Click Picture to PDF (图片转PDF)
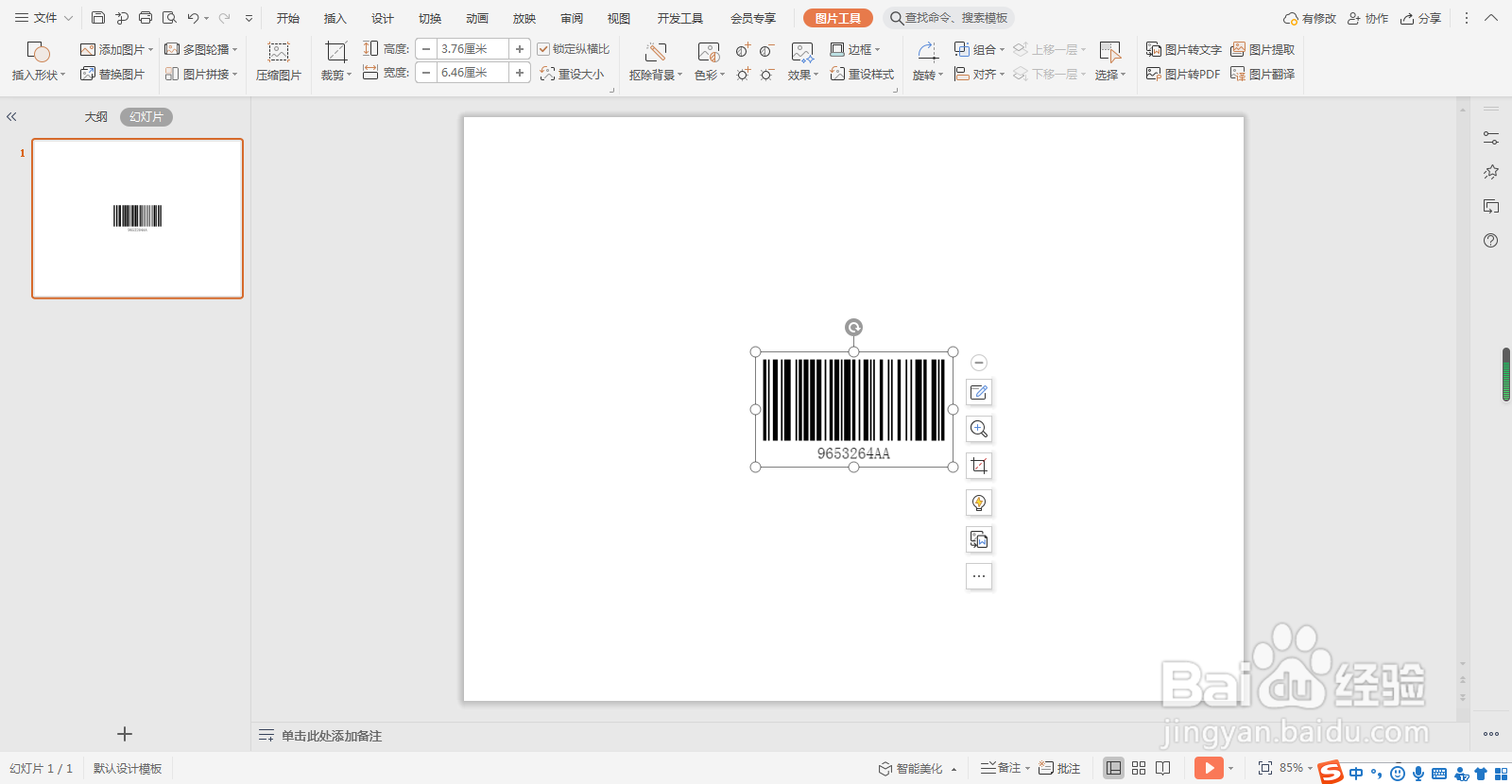 point(1183,74)
